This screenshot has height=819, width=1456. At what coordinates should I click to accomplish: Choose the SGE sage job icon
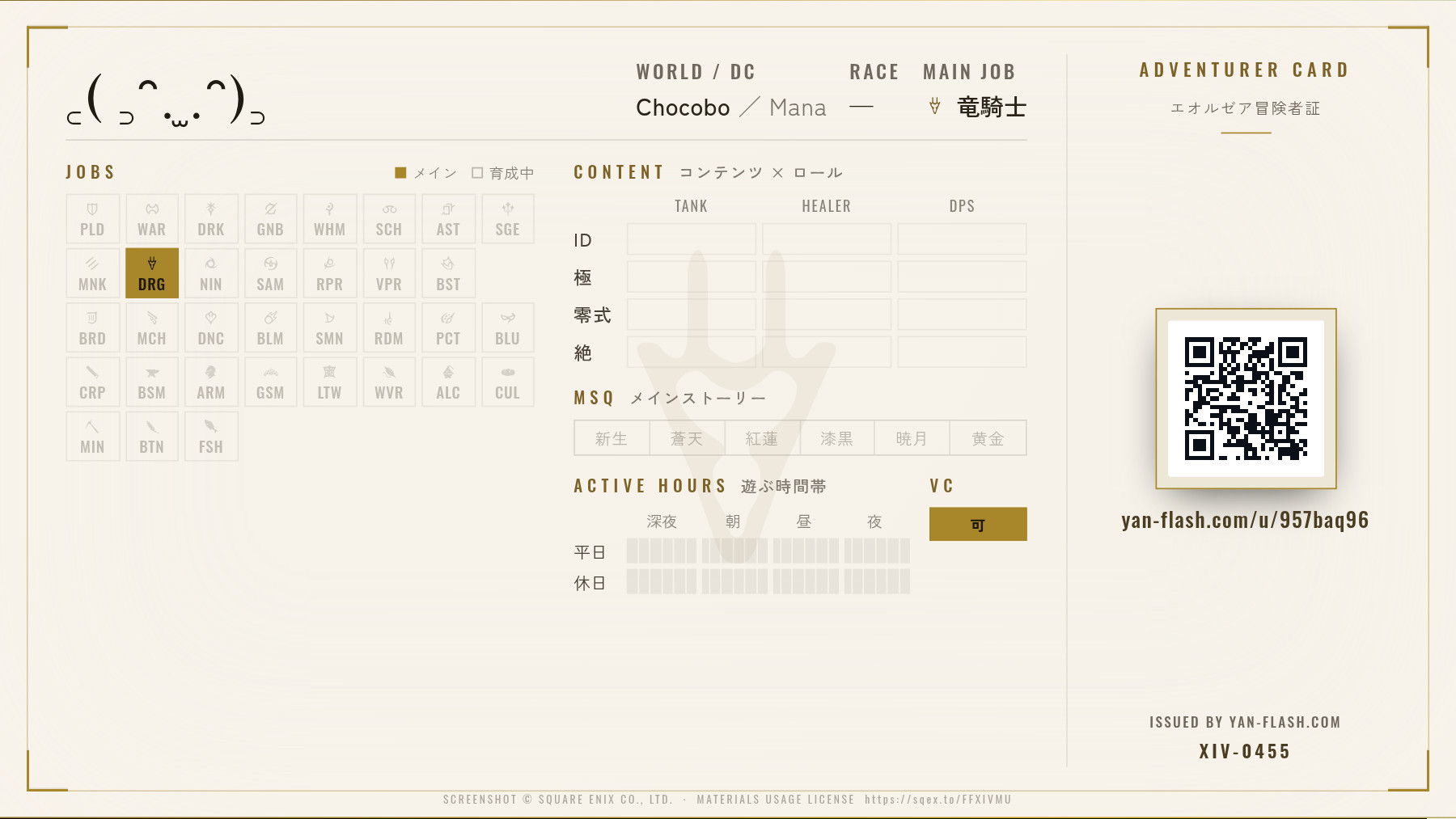coord(508,219)
